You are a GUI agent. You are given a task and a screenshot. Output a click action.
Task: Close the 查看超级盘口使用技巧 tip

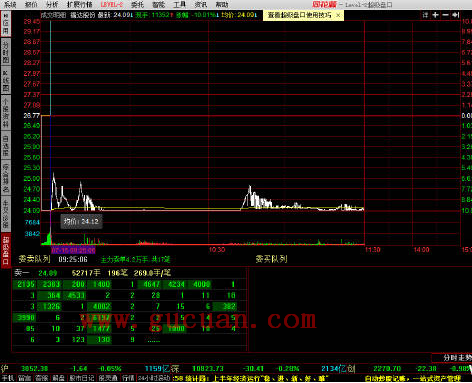coord(338,15)
